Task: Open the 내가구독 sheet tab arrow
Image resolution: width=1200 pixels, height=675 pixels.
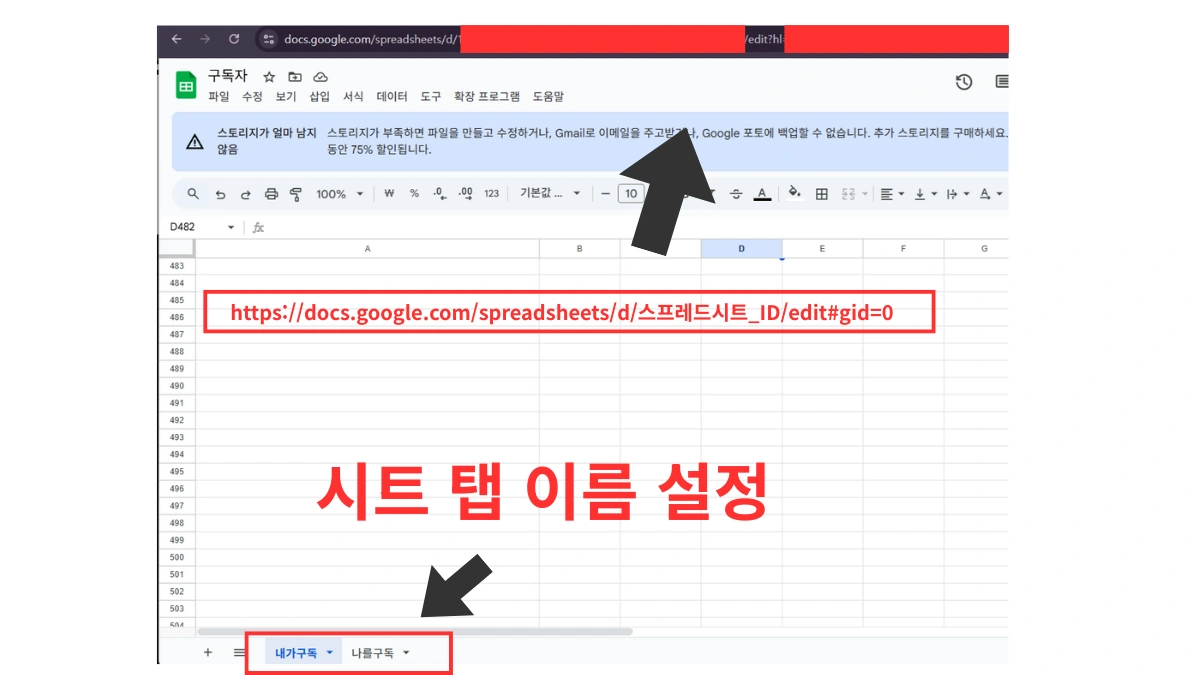Action: tap(330, 653)
